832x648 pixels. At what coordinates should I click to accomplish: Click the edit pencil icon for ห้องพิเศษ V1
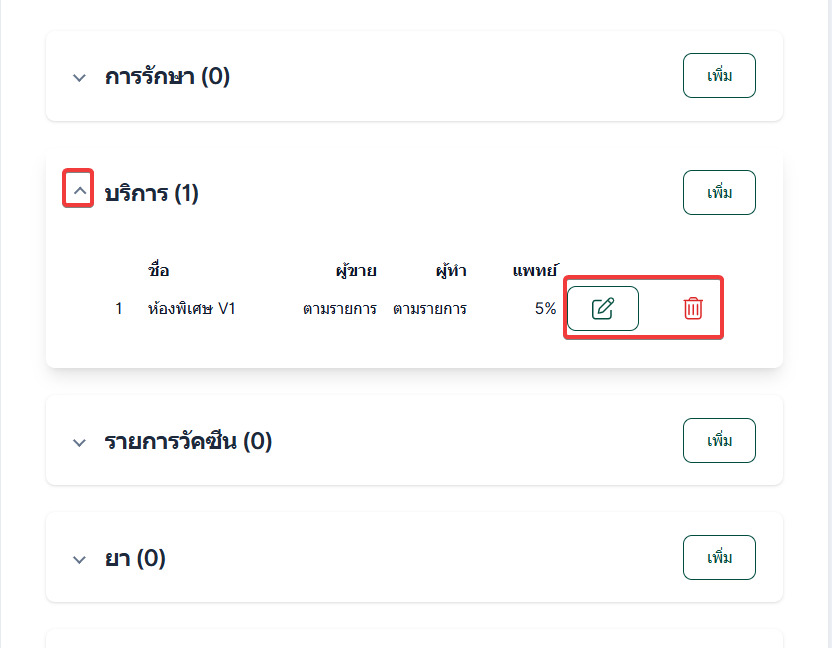click(602, 308)
